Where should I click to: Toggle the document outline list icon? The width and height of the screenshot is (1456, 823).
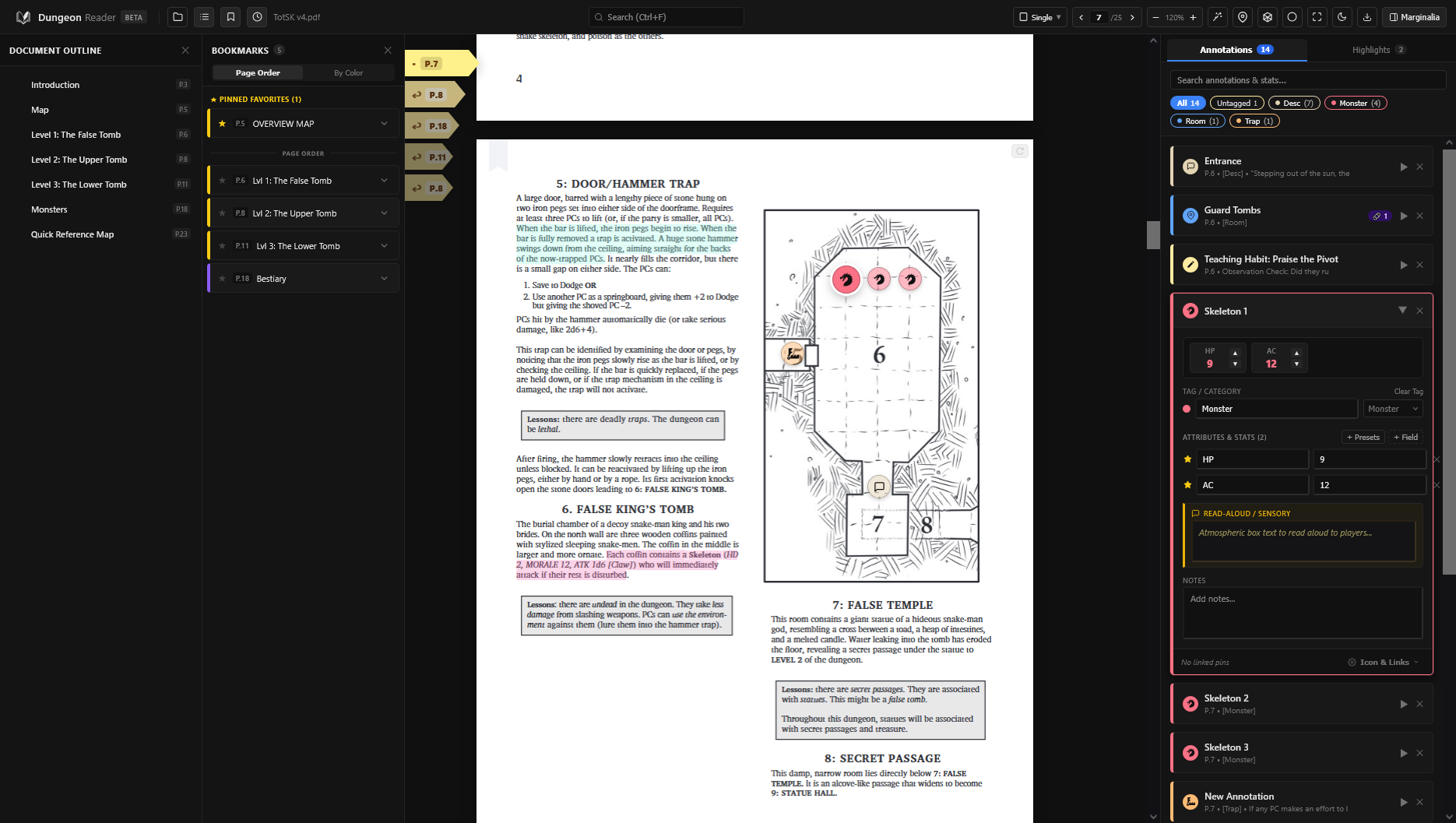pyautogui.click(x=204, y=17)
